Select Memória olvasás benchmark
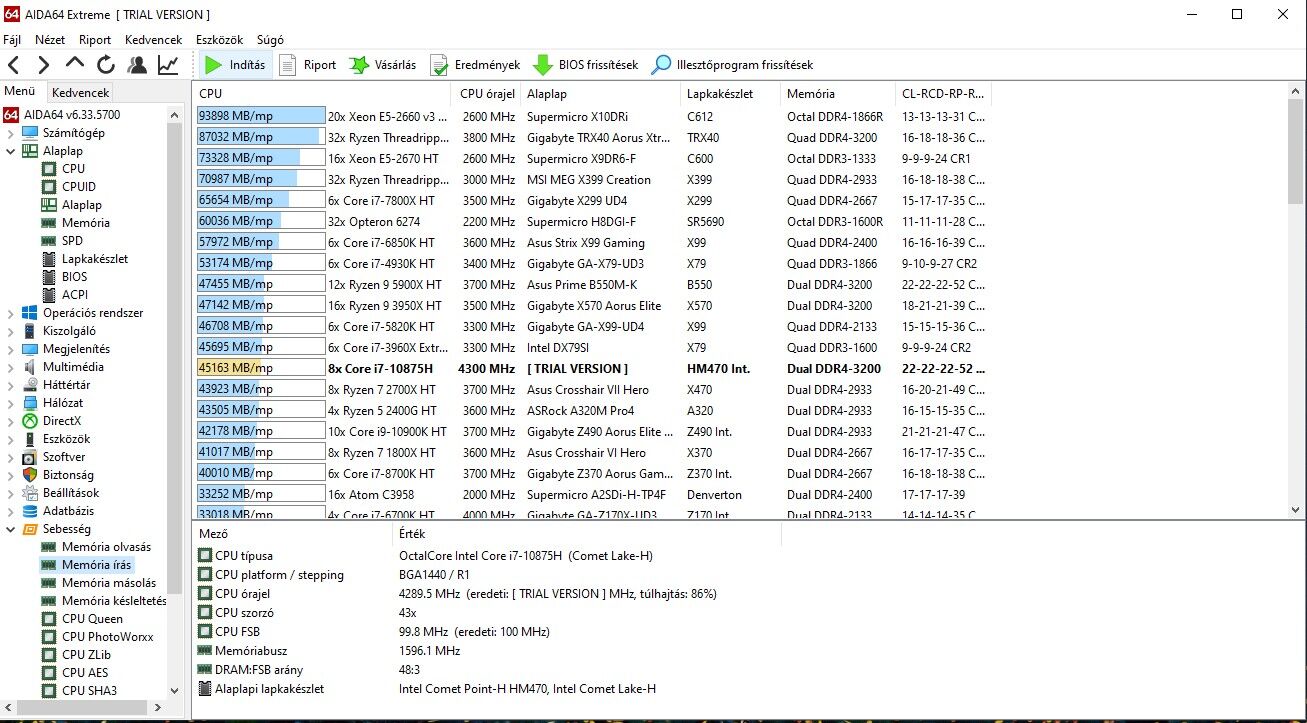 106,547
